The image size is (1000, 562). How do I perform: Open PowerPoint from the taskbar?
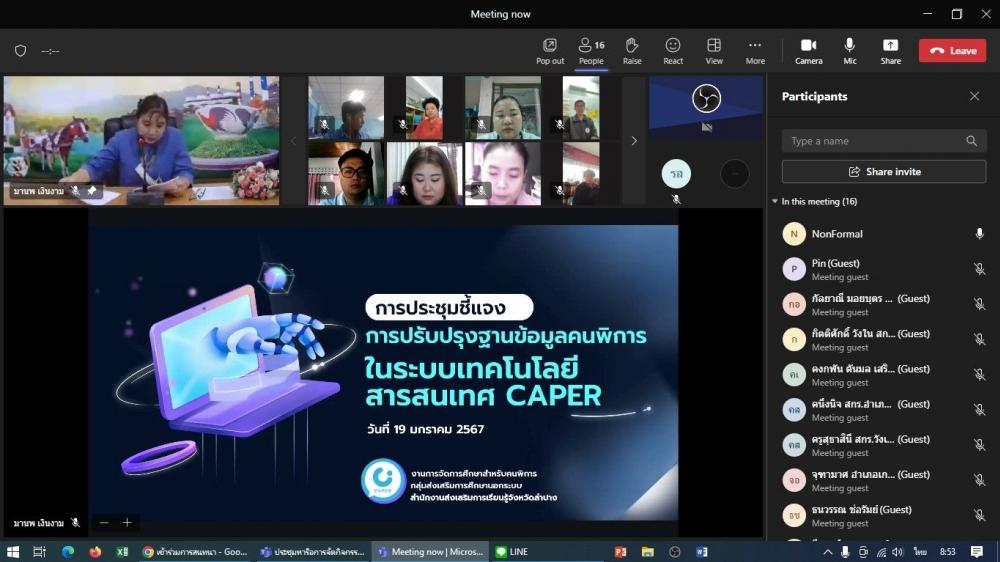pos(620,552)
